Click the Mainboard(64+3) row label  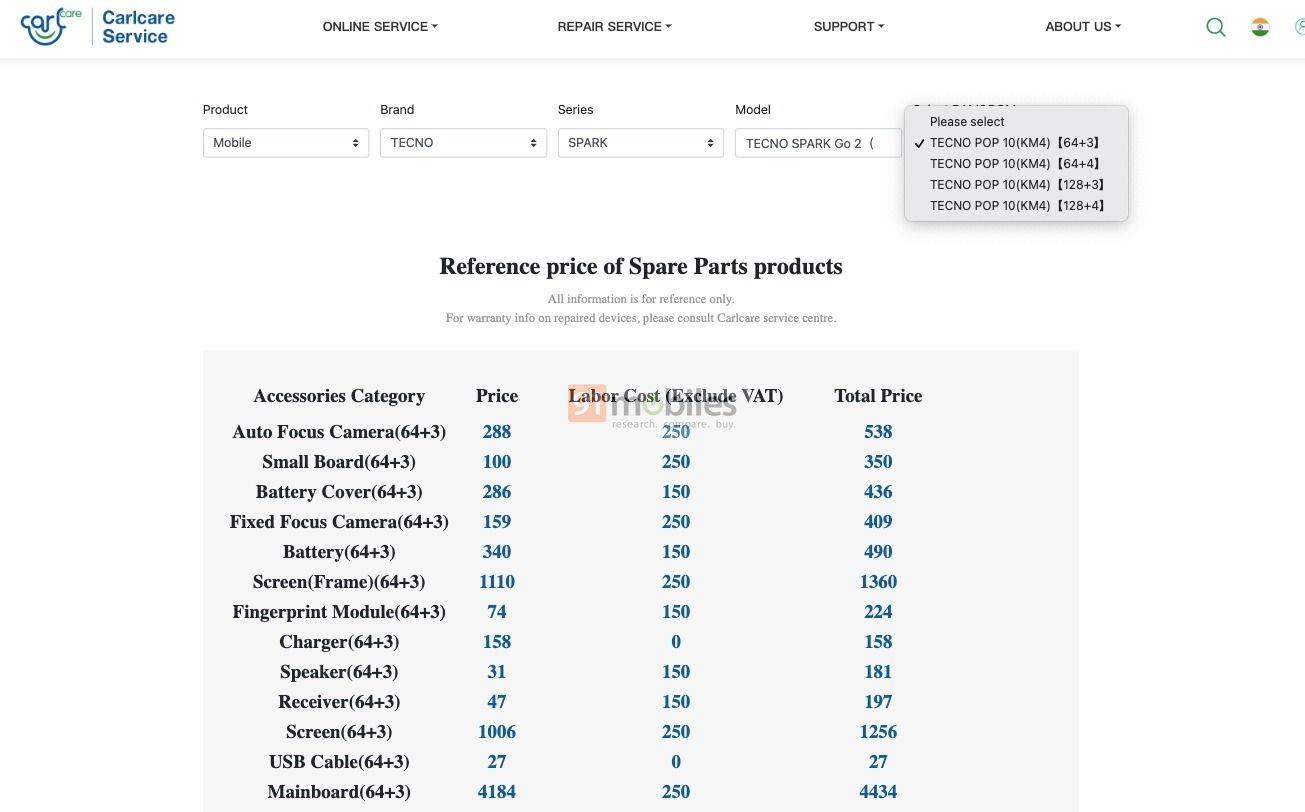pos(339,792)
